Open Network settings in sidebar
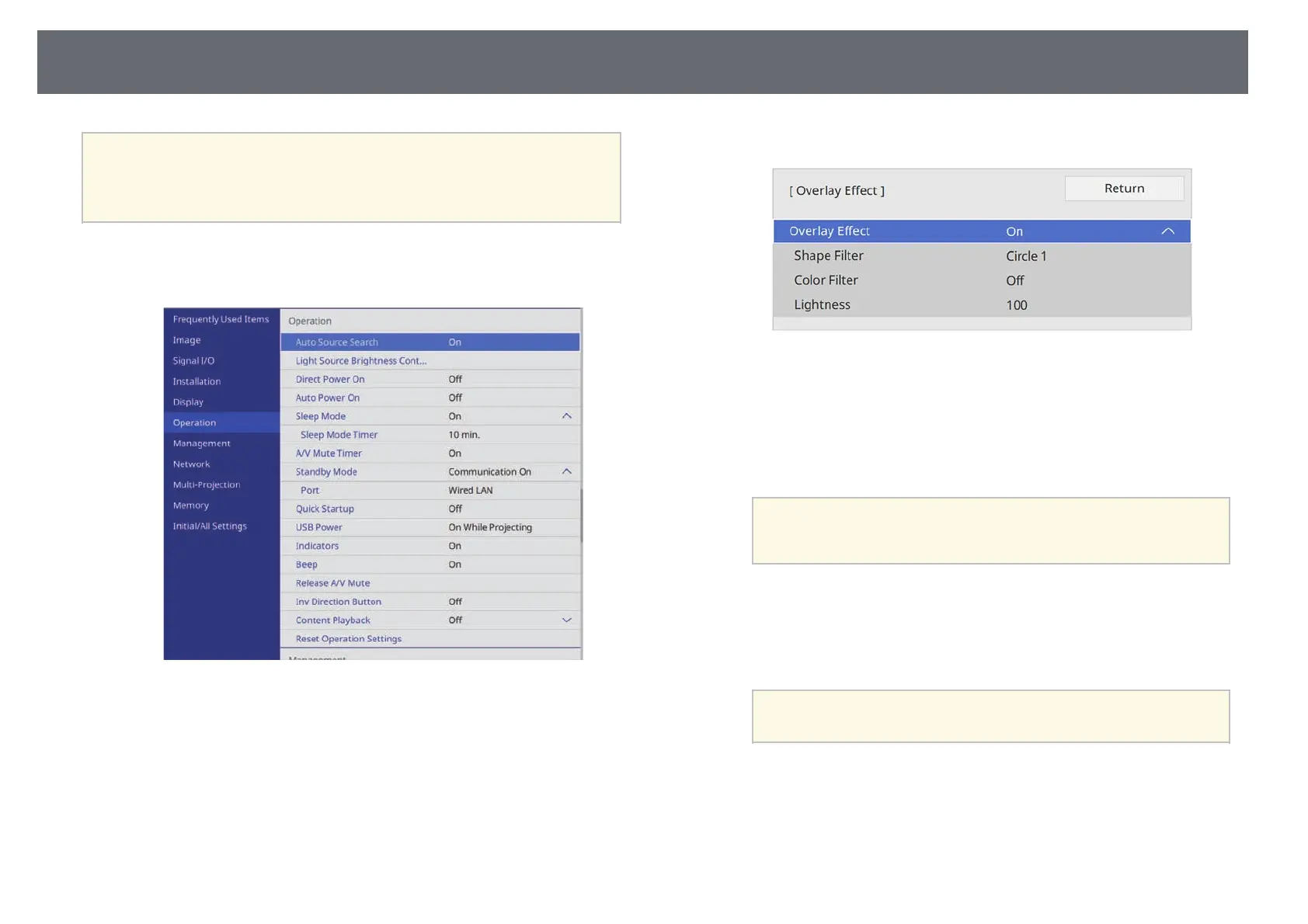 coord(221,464)
